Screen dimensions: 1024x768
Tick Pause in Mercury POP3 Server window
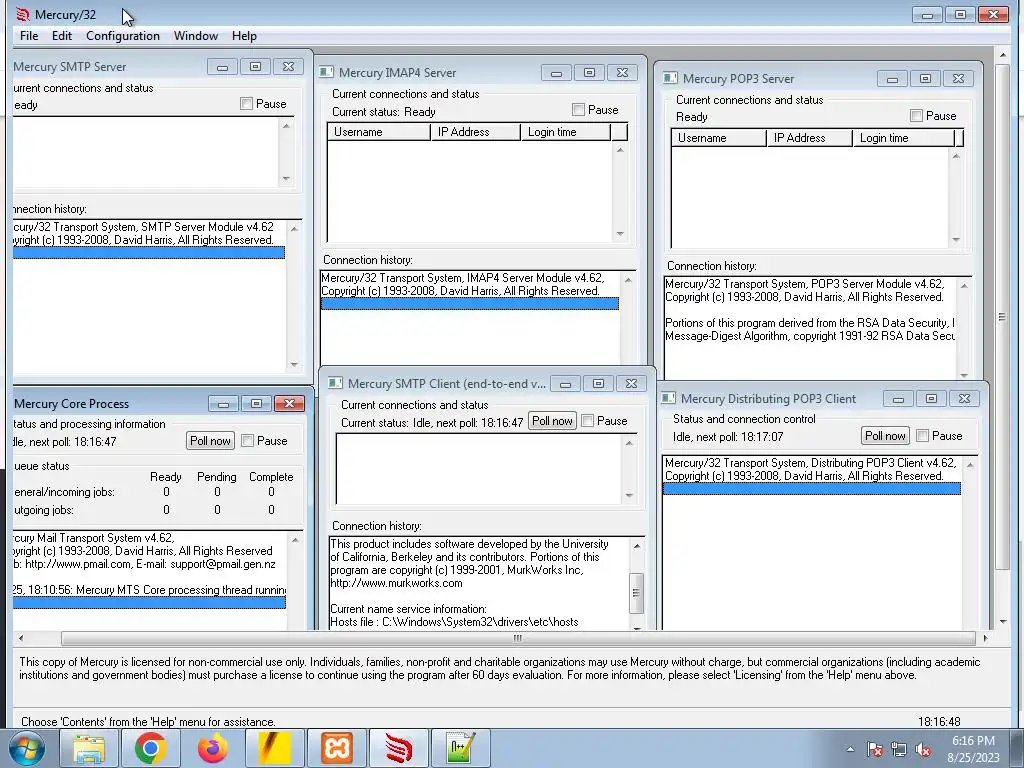coord(916,116)
